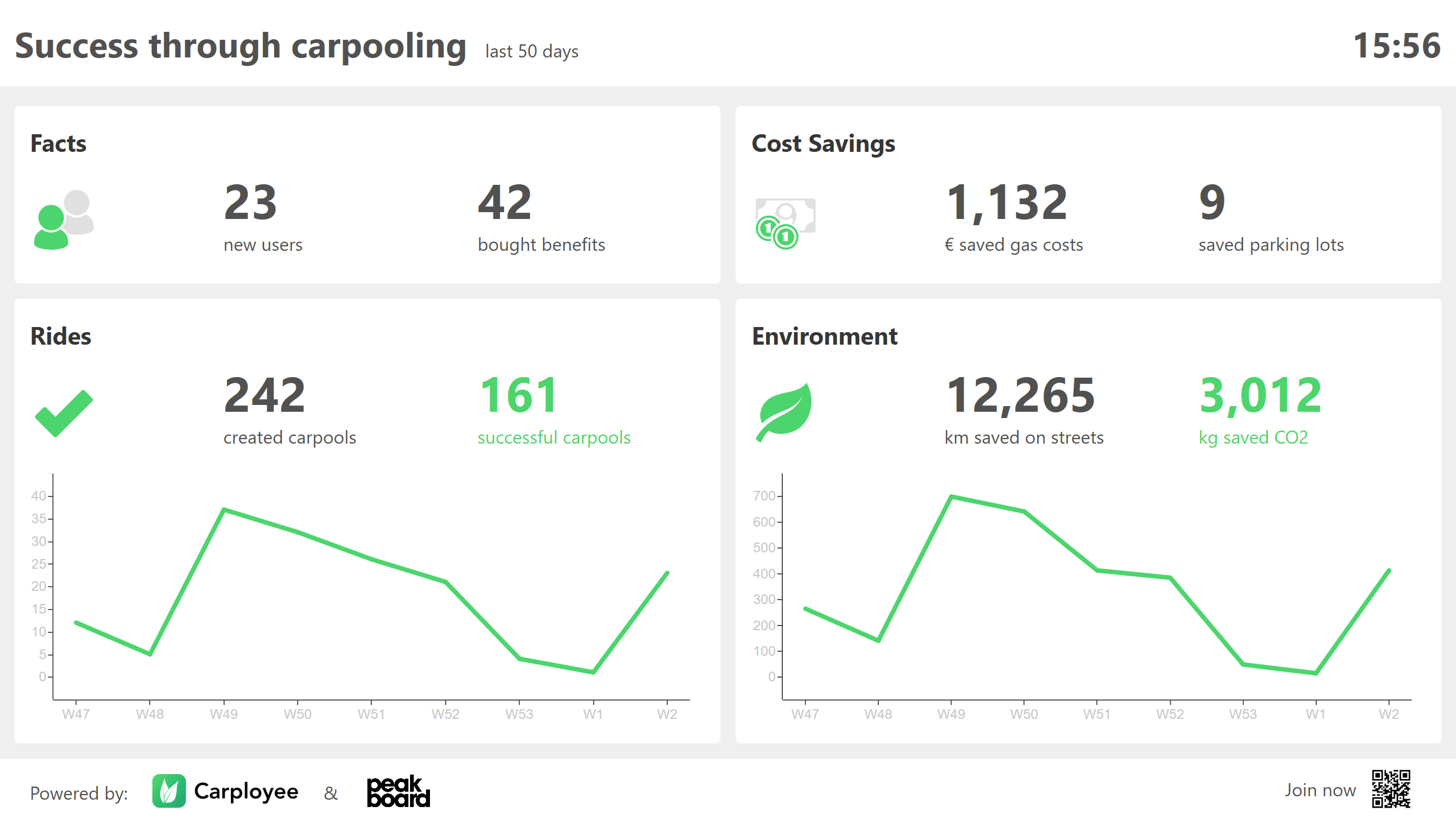Click the money coins icon in Cost Savings

coord(785,223)
